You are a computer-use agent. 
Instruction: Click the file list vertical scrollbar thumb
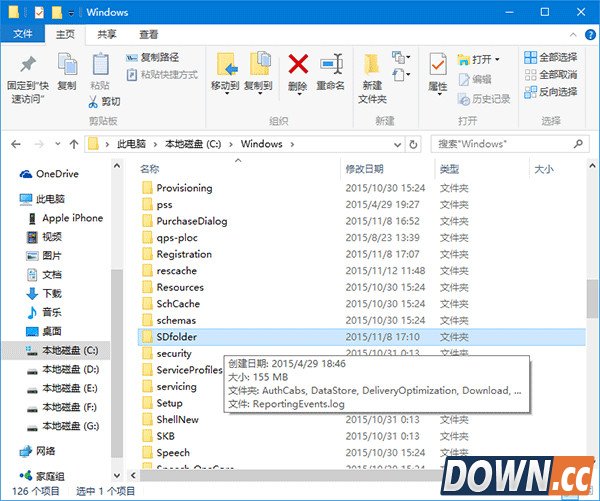(592, 299)
